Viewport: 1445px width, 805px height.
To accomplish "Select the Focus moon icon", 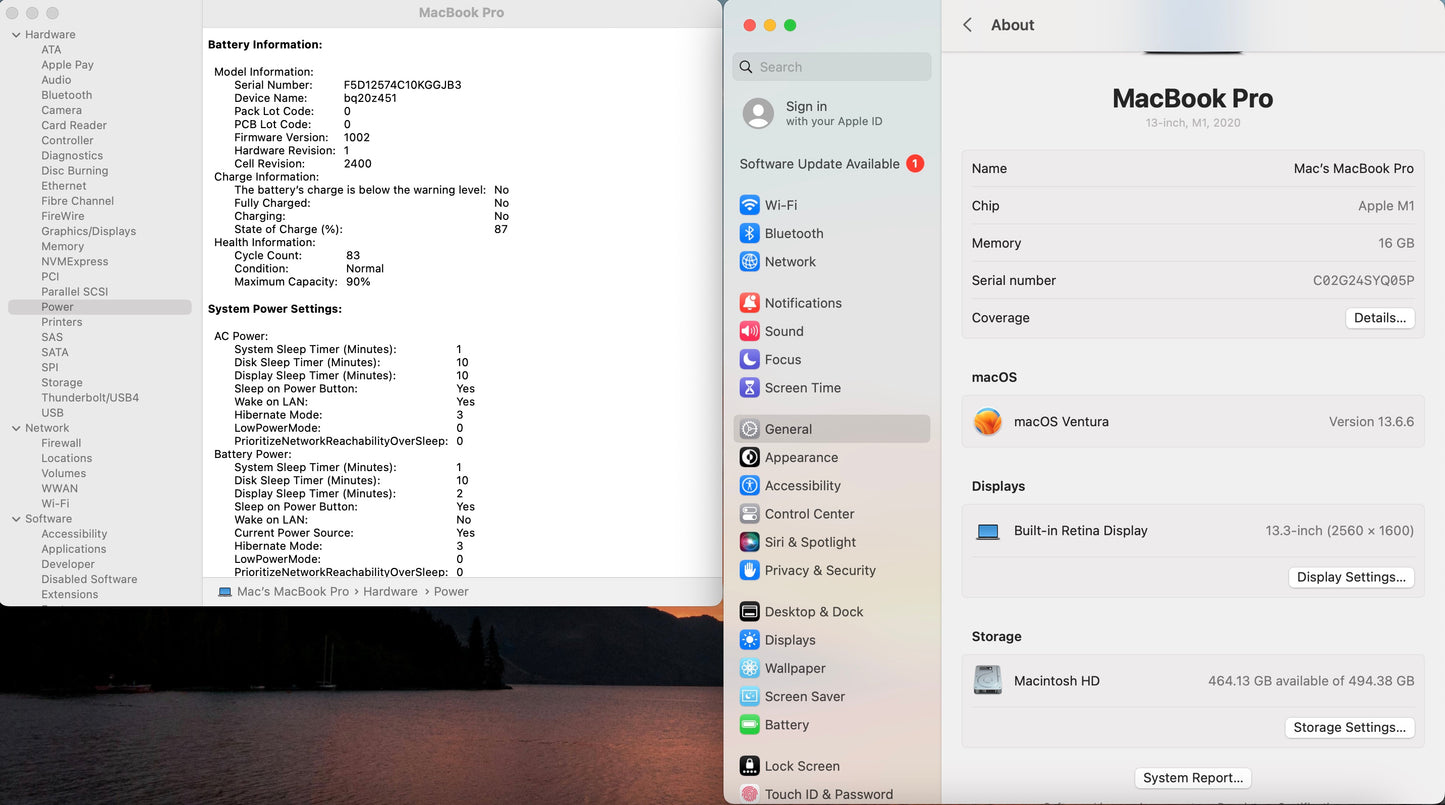I will point(749,359).
